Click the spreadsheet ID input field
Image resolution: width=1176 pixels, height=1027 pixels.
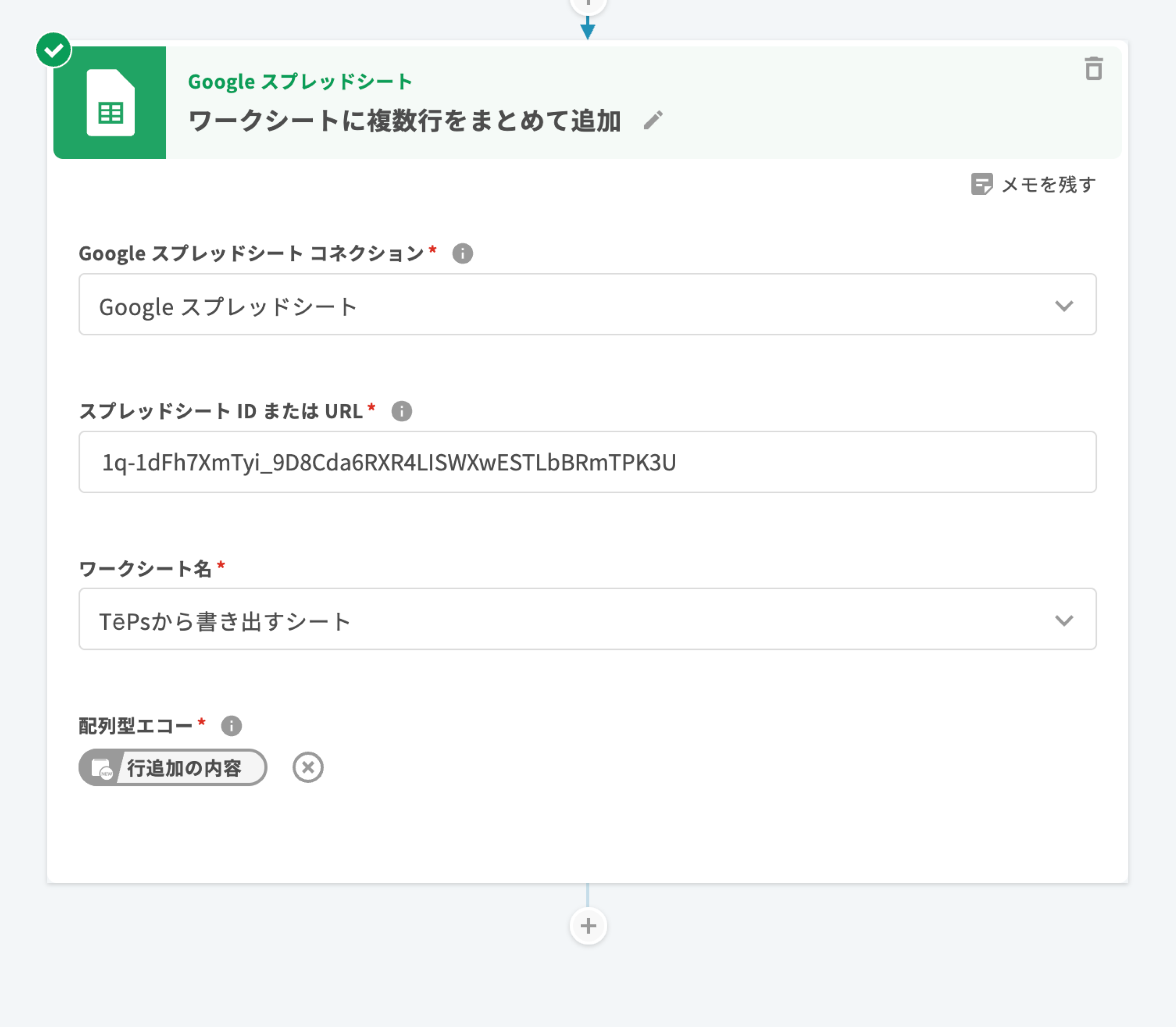(587, 463)
